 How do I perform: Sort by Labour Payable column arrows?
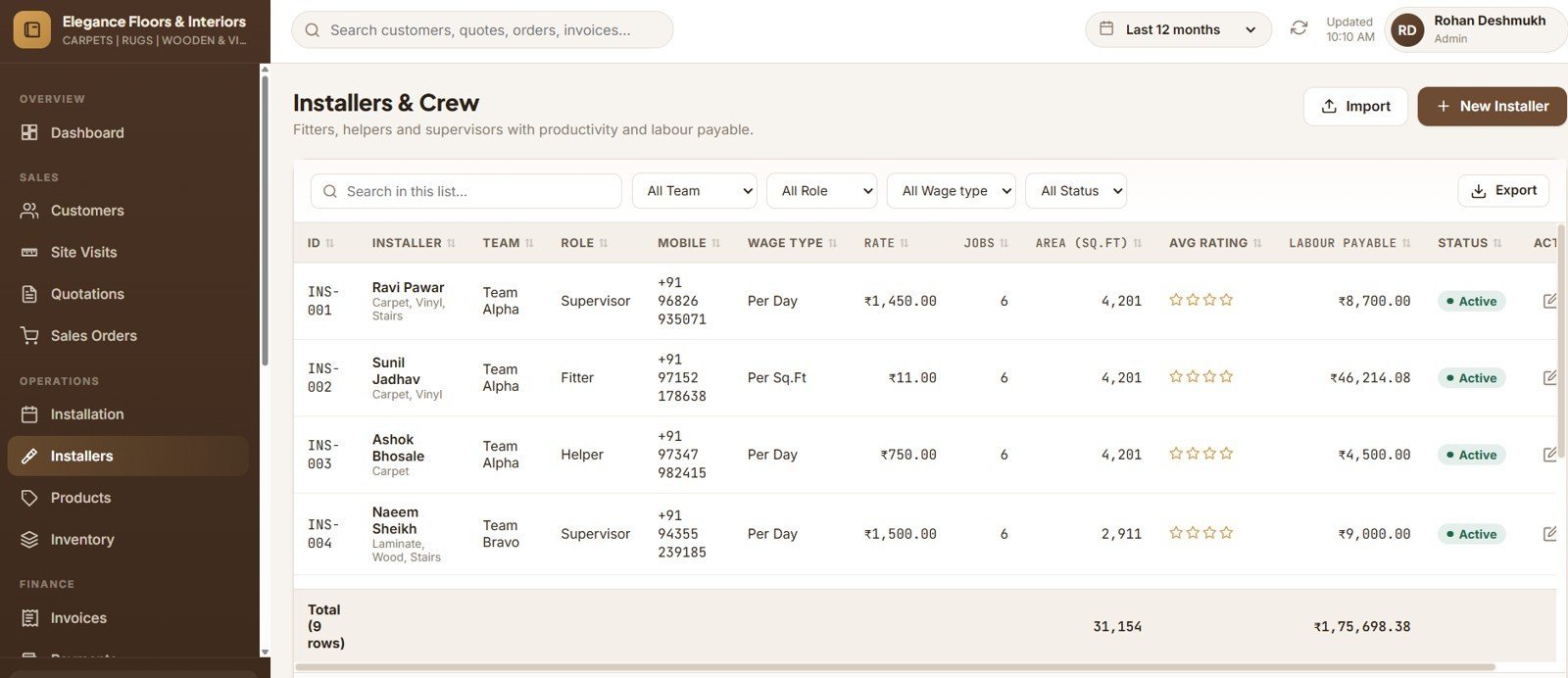coord(1406,243)
